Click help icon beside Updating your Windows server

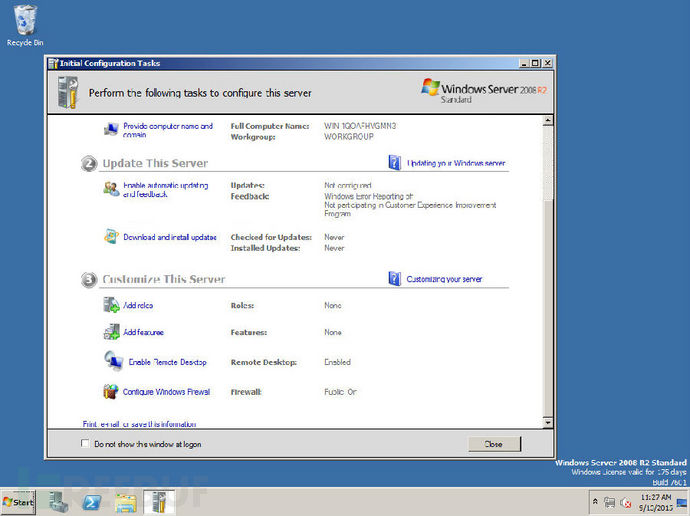coord(395,163)
